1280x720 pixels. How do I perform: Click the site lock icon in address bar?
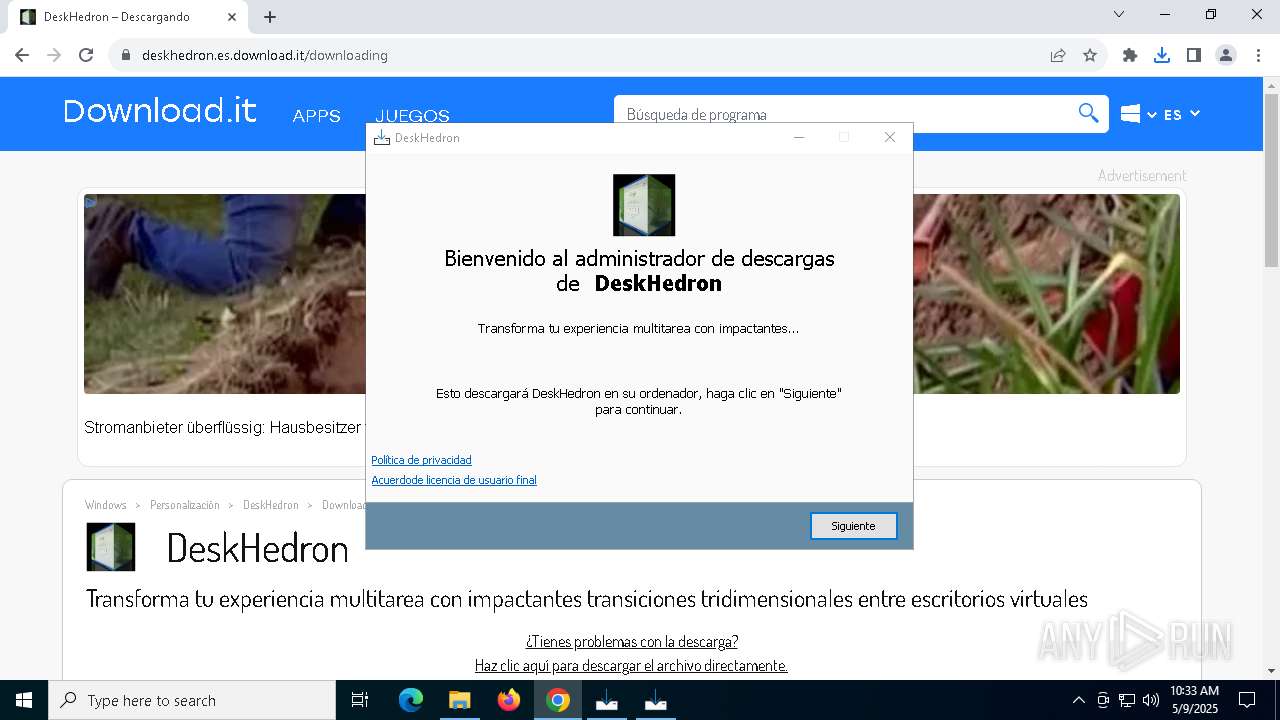(126, 55)
